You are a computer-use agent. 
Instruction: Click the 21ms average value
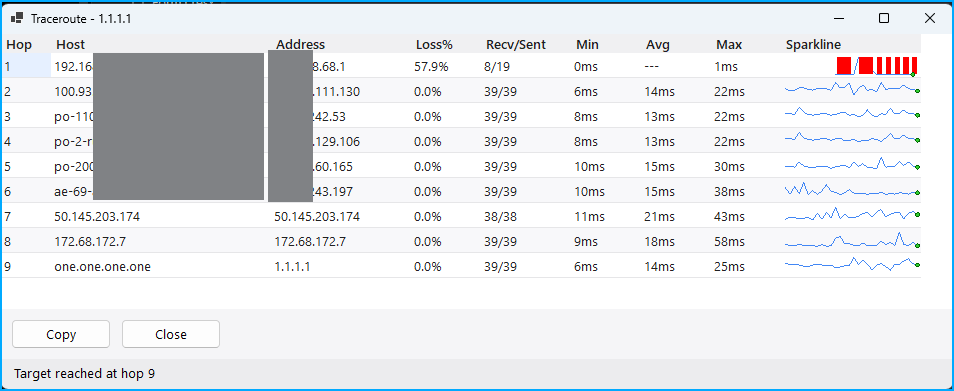(660, 216)
